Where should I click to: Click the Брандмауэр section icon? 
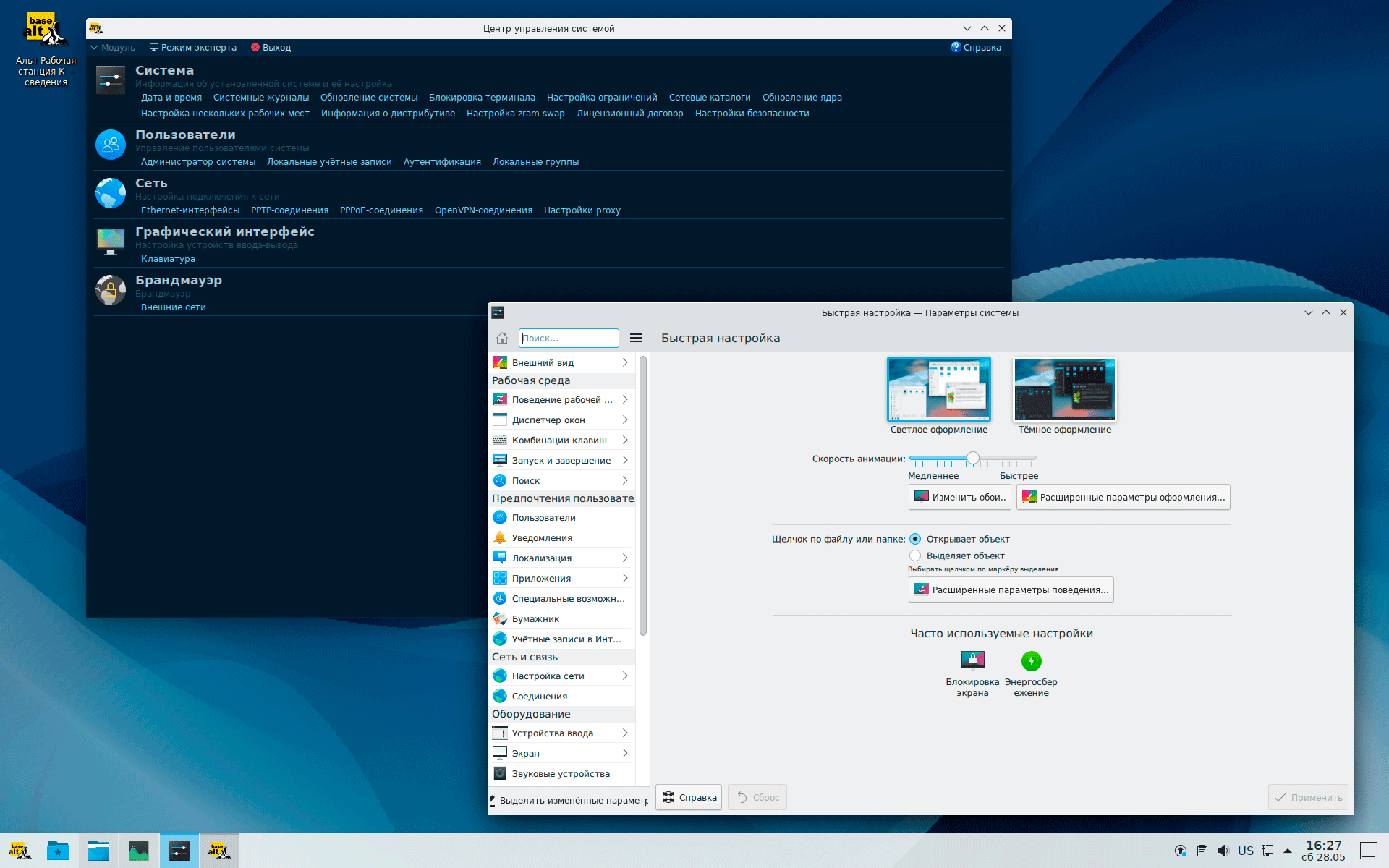[x=111, y=290]
